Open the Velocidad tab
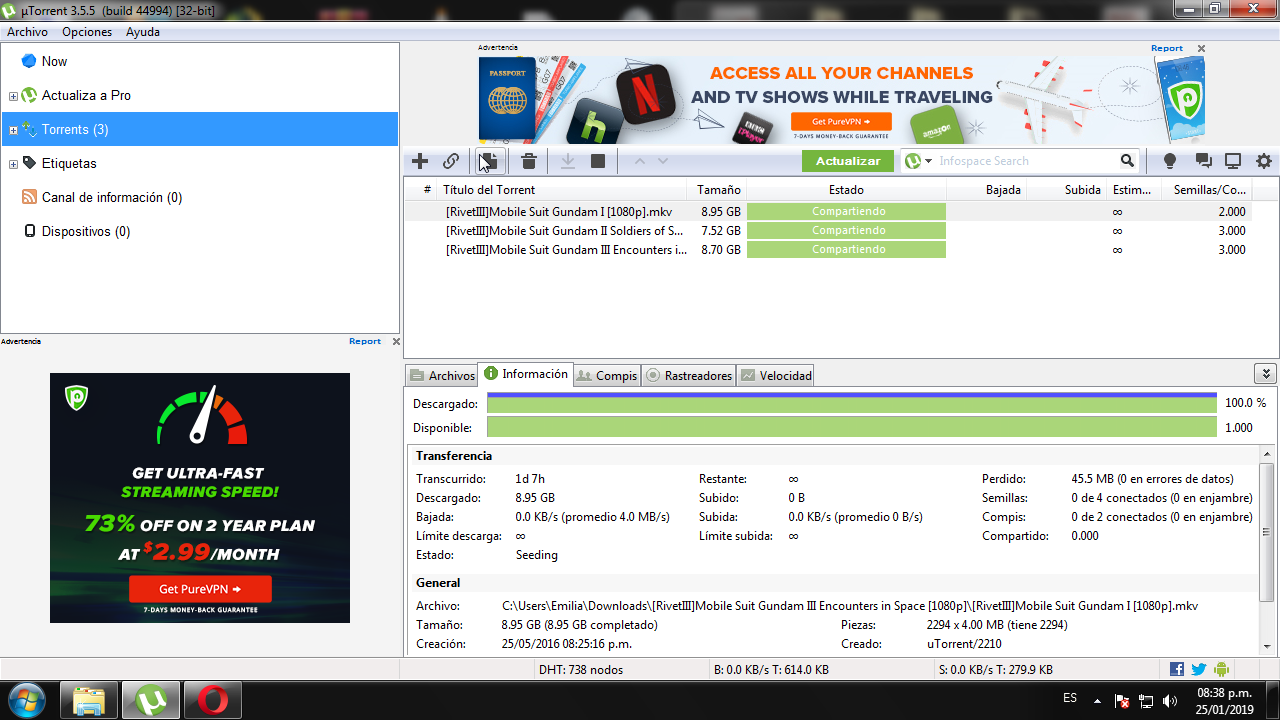The image size is (1280, 720). (776, 375)
